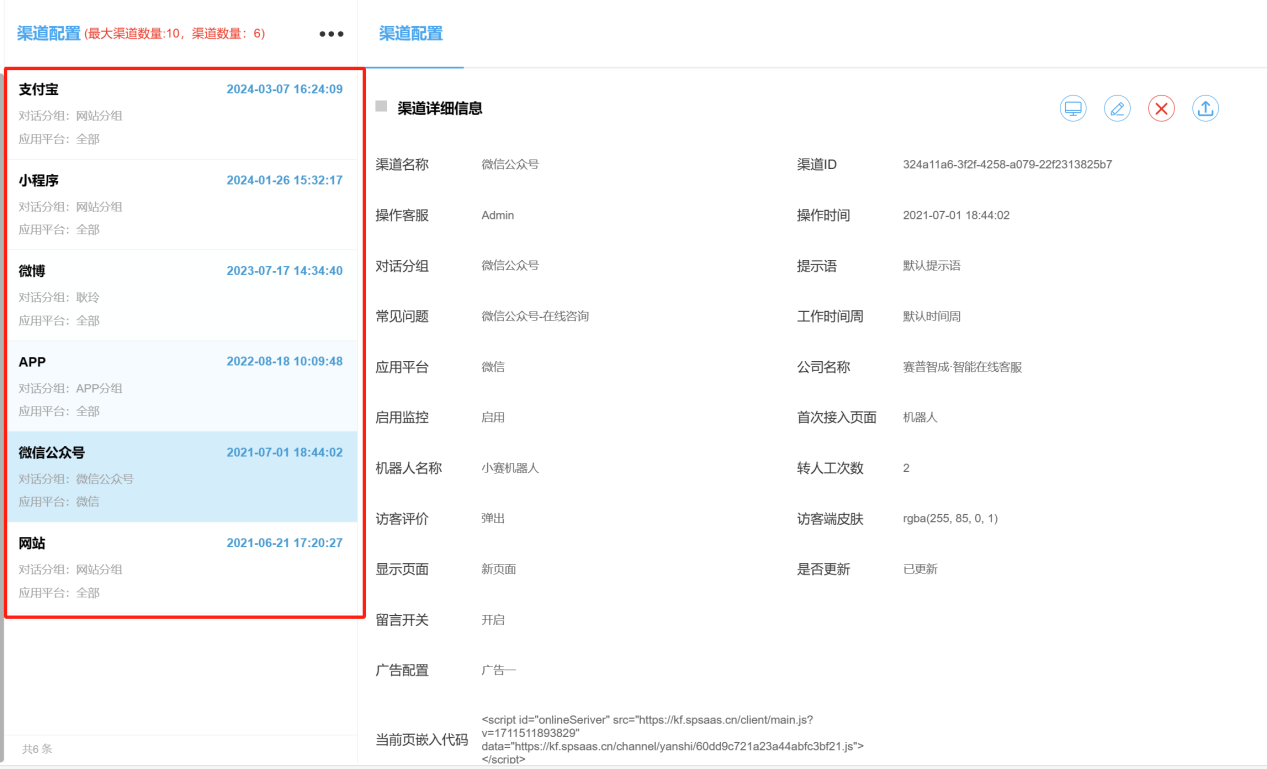Click the 对话分组: 耿玲 line under 微博
This screenshot has width=1267, height=769.
tap(59, 298)
